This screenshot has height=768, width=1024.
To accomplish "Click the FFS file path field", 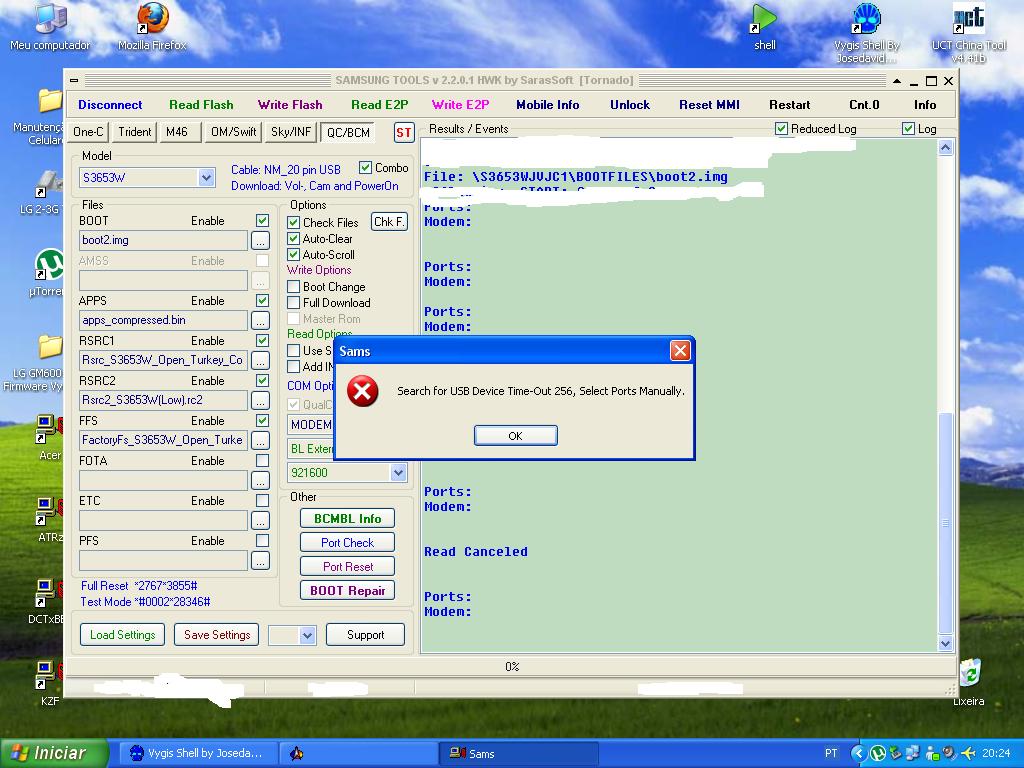I will click(163, 441).
